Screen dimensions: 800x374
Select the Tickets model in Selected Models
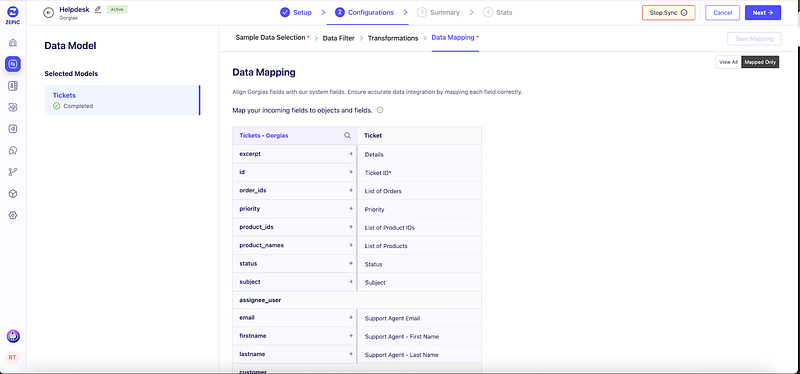coord(122,100)
